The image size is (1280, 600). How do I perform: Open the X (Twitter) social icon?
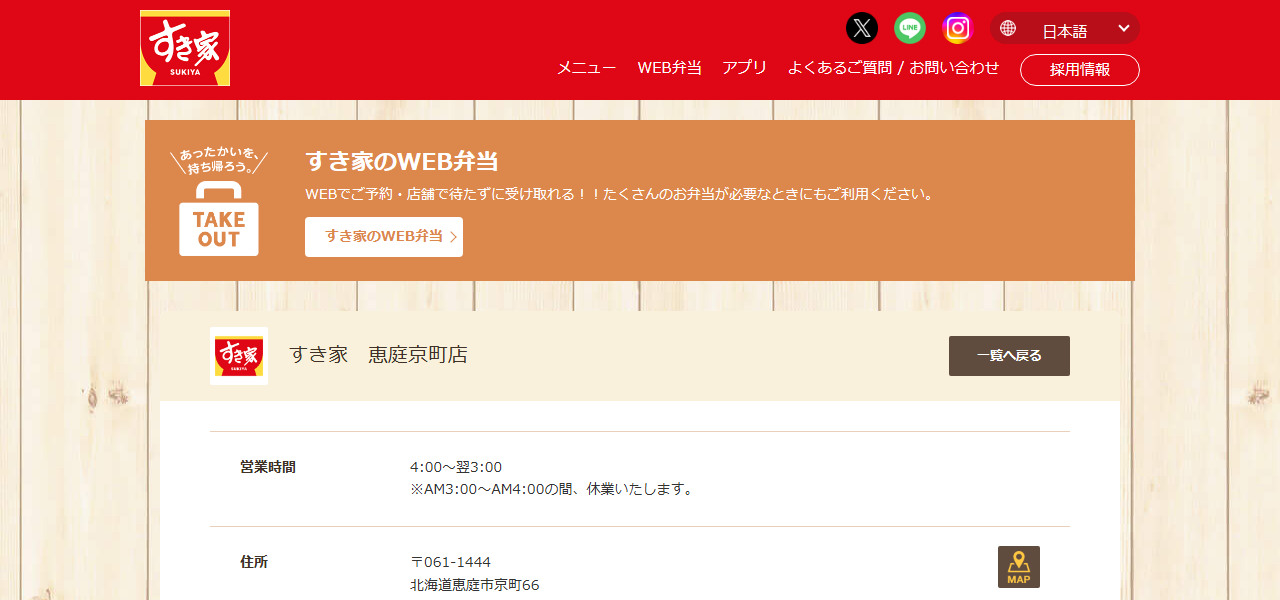[x=862, y=28]
